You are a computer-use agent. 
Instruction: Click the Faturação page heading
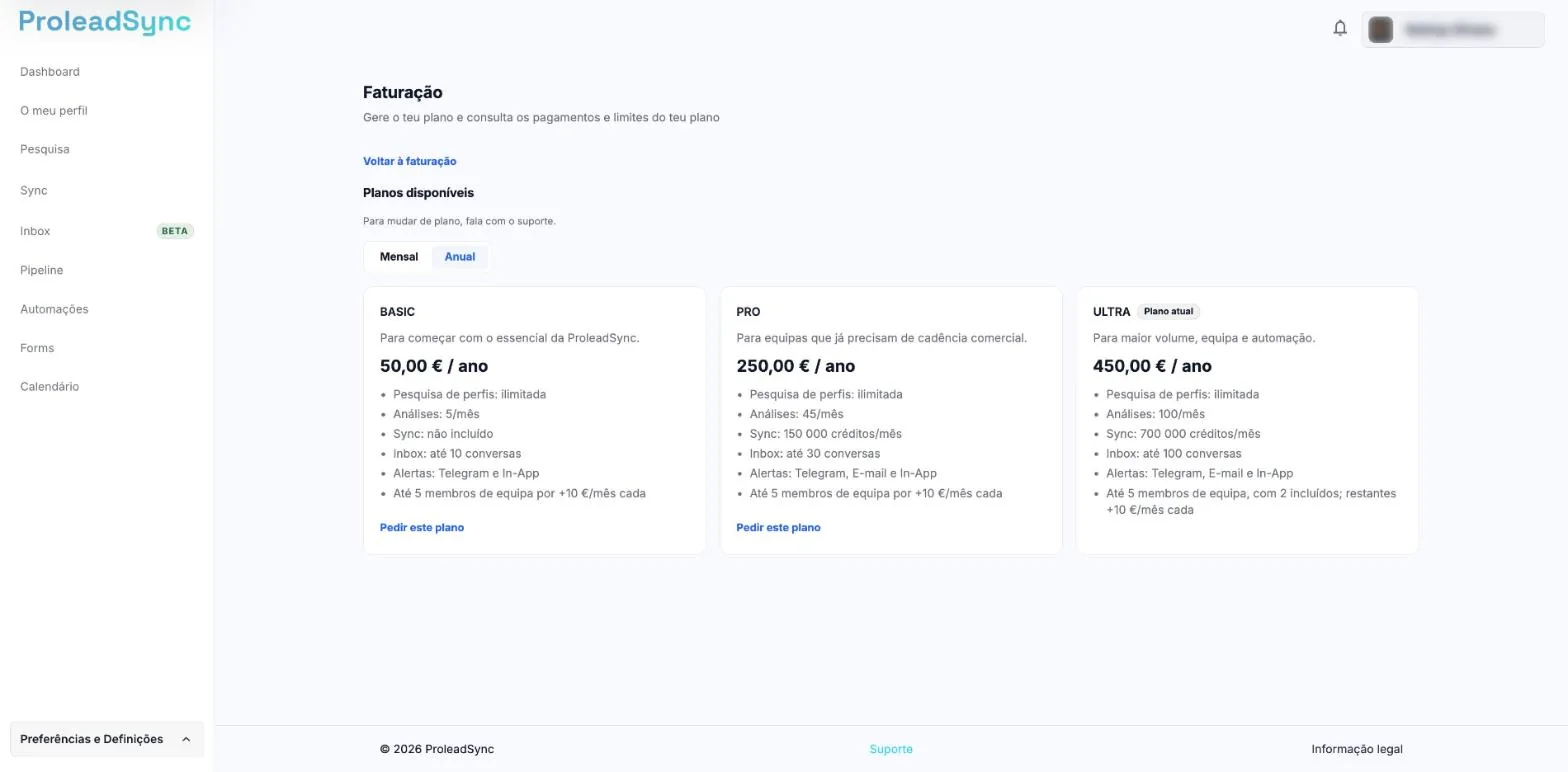tap(403, 93)
